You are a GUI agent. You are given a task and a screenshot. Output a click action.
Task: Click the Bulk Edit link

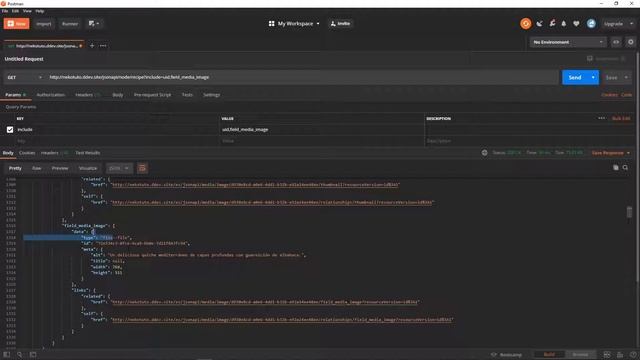tap(621, 118)
